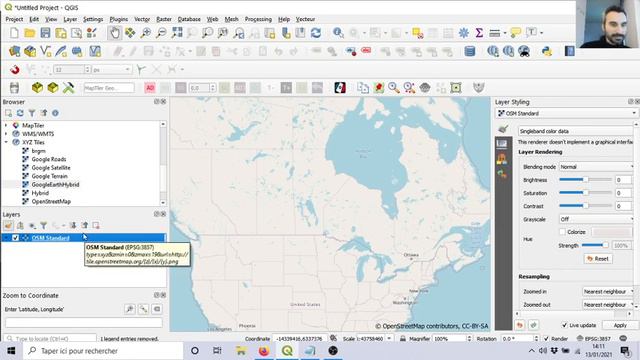
Task: Click the Zoom In magnifier tool
Action: 146,33
